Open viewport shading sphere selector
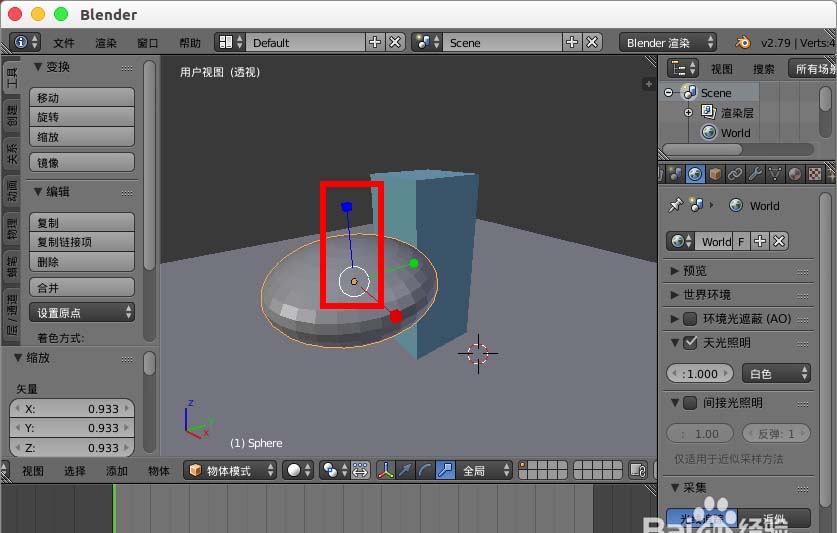 pos(298,470)
